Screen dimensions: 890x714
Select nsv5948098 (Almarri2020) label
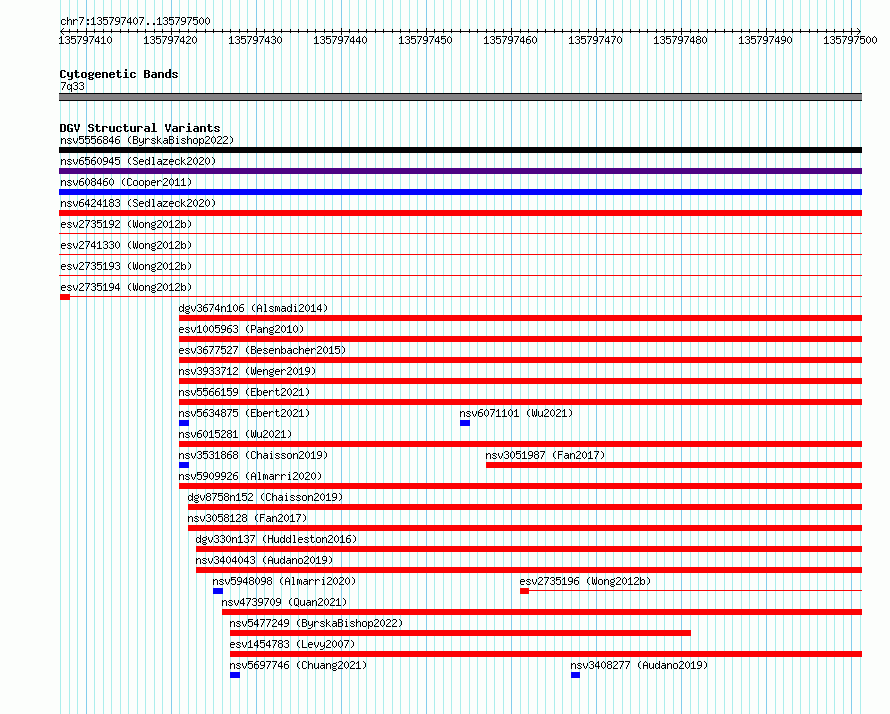284,581
